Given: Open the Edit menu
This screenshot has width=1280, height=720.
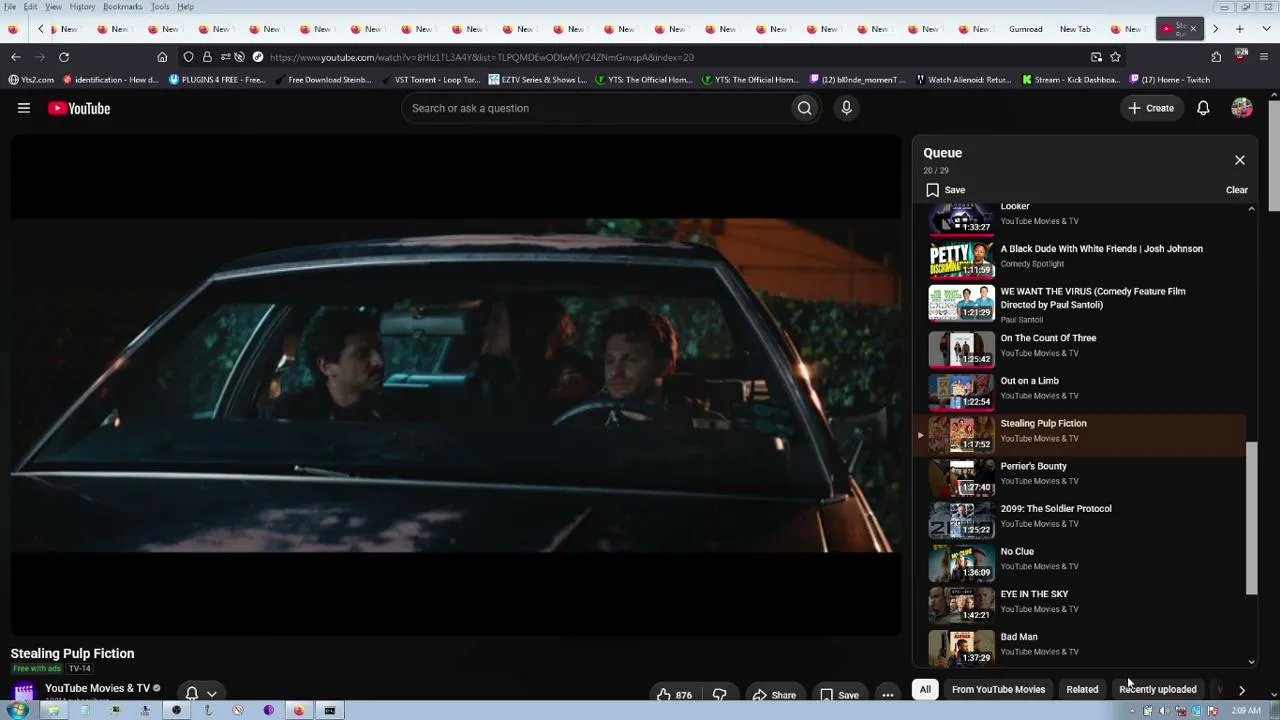Looking at the screenshot, I should coord(31,7).
